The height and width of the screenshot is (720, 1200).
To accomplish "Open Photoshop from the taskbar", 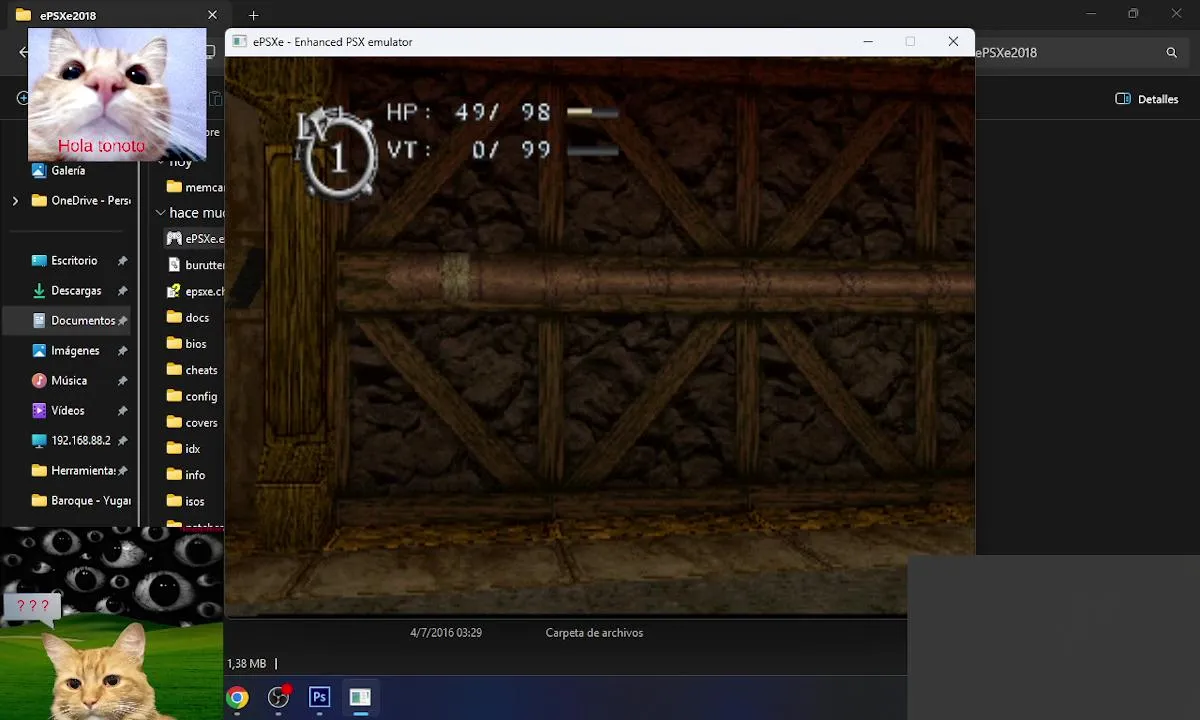I will (x=320, y=697).
